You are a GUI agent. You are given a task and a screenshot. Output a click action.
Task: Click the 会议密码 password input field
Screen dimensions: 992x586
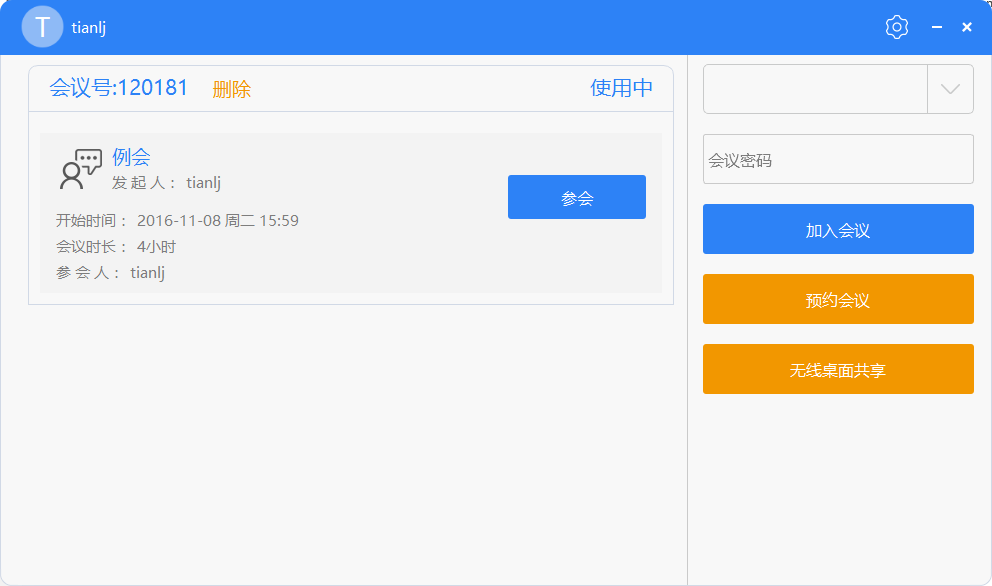838,158
